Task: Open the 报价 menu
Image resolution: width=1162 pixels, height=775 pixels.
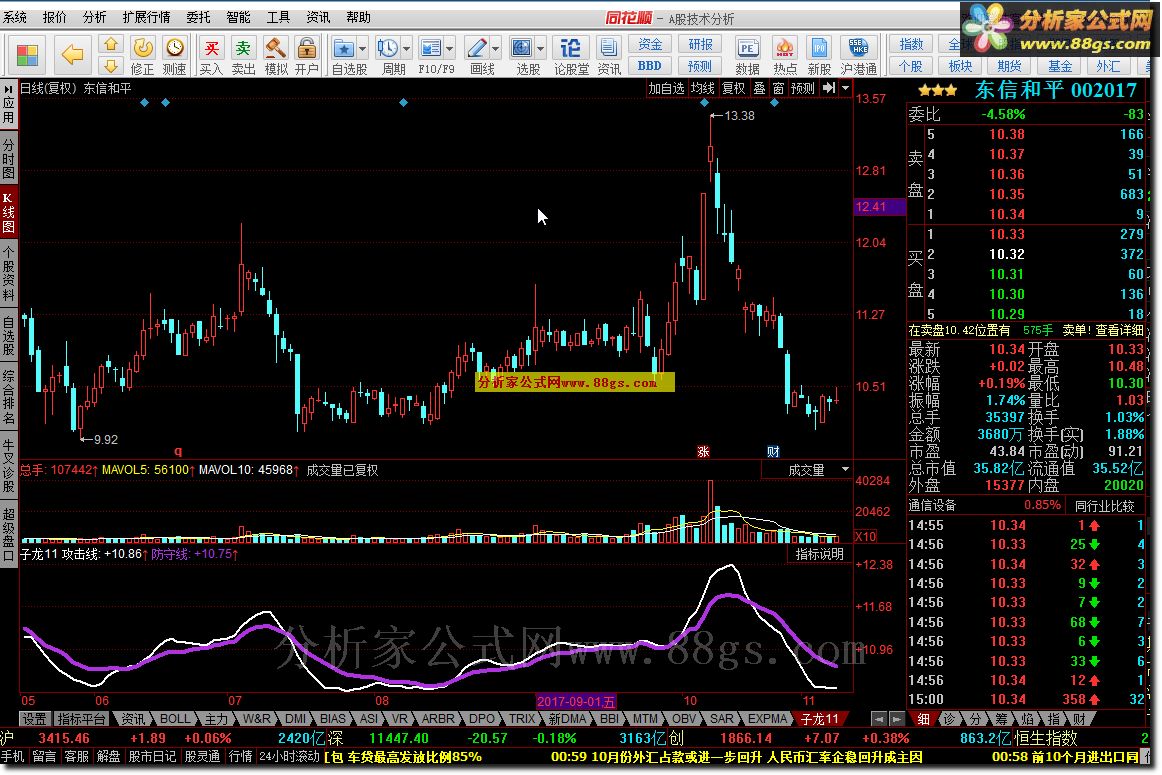Action: pyautogui.click(x=54, y=17)
